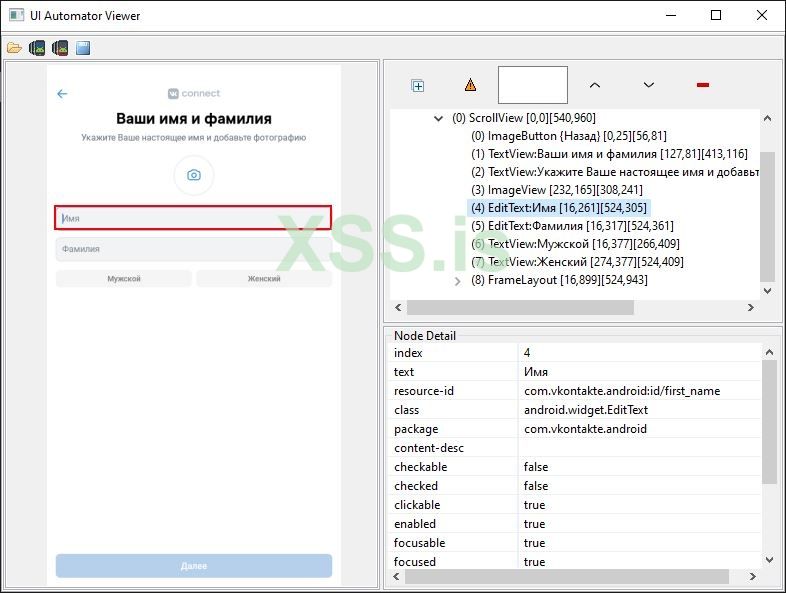
Task: Click the class value android.widget.EditText
Action: 586,410
